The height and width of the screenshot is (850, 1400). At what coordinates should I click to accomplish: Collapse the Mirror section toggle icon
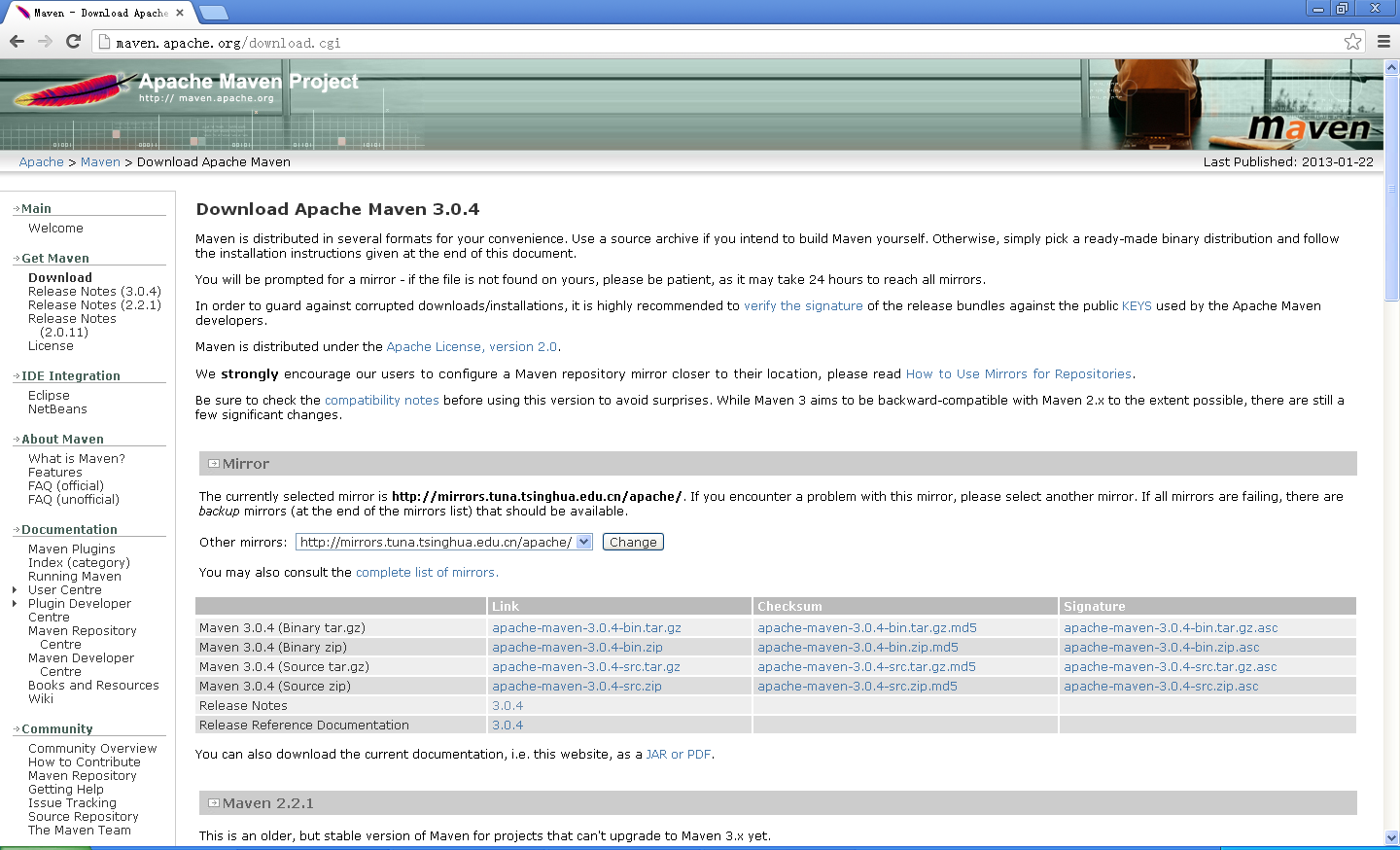click(214, 464)
